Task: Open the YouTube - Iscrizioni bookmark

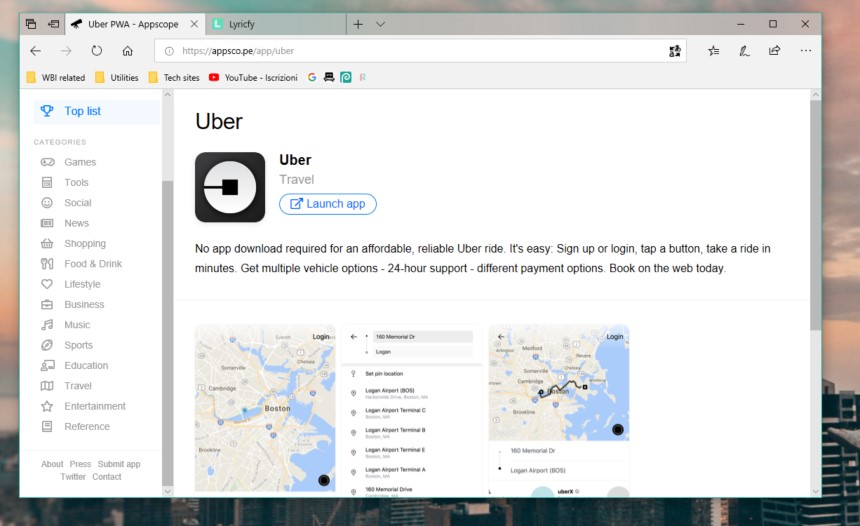Action: click(x=253, y=77)
